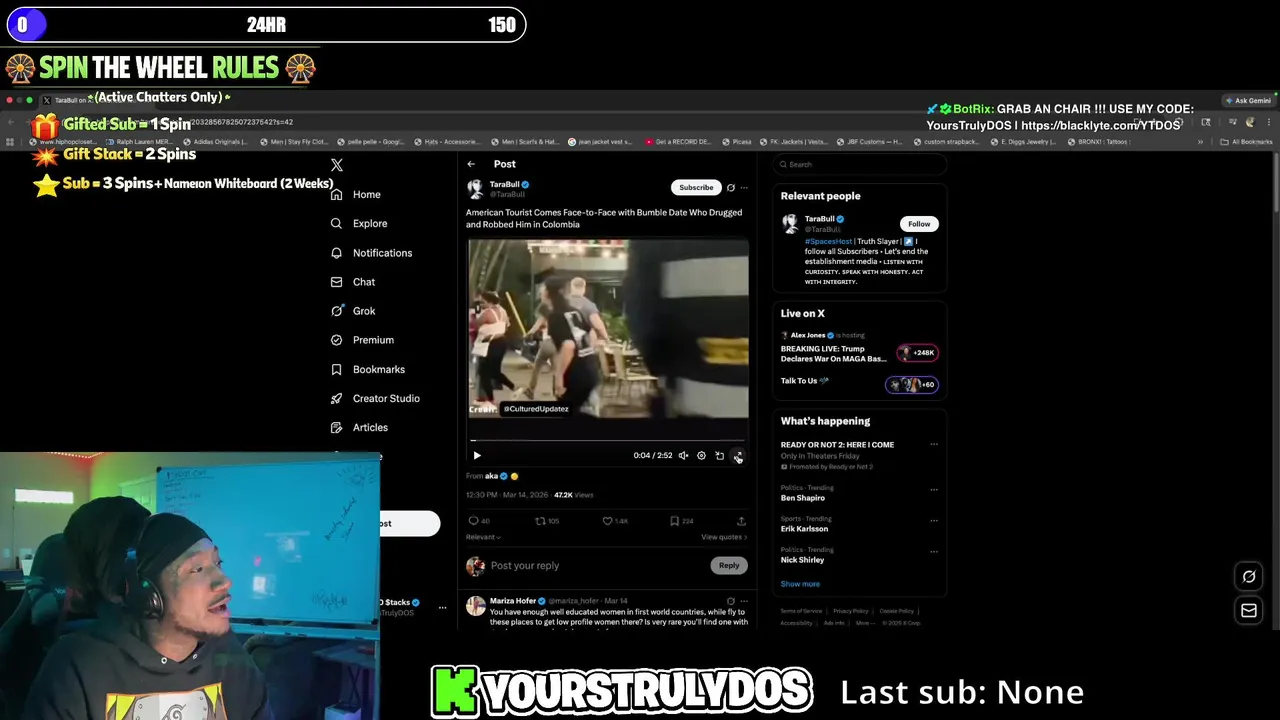
Task: Open the Erik Karlsson trend
Action: pos(805,529)
